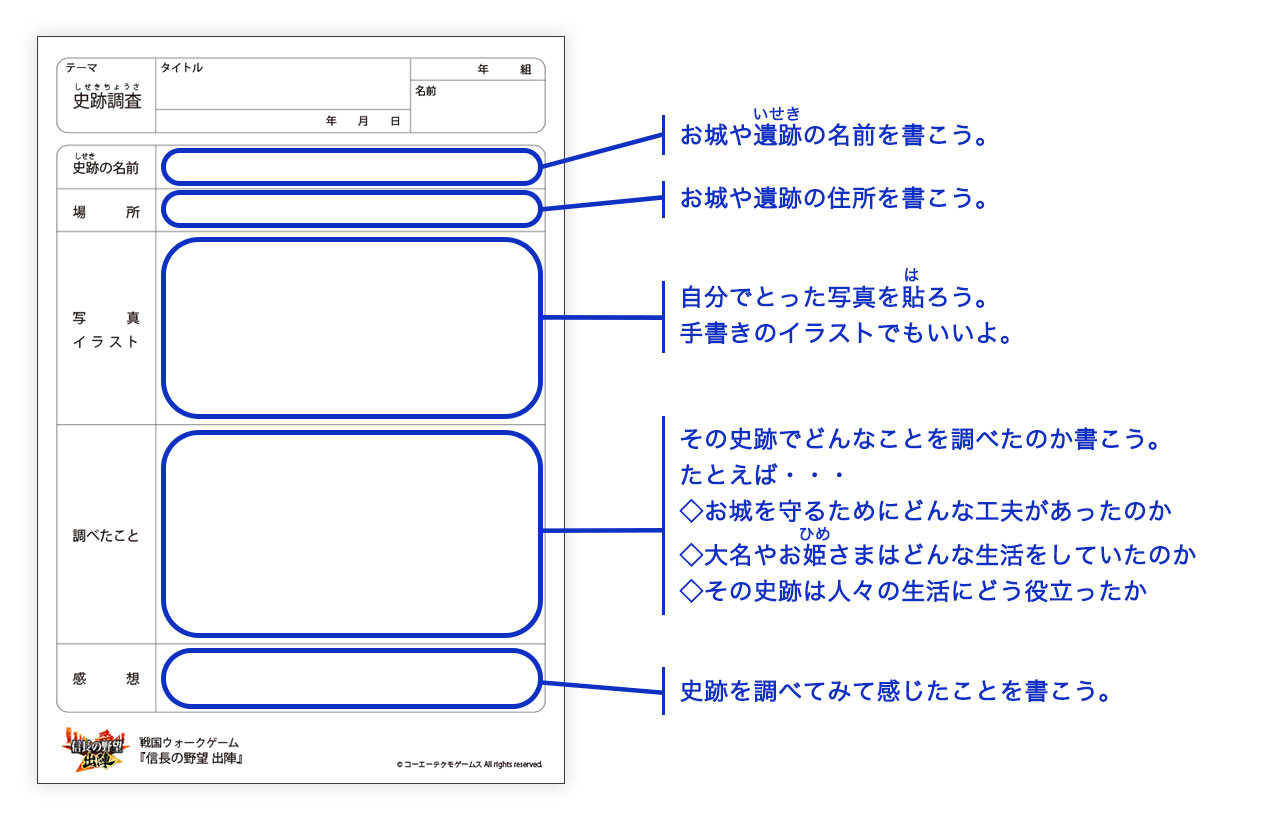The width and height of the screenshot is (1280, 820).
Task: Click the 戦国ウォークゲーム footer text
Action: click(189, 743)
